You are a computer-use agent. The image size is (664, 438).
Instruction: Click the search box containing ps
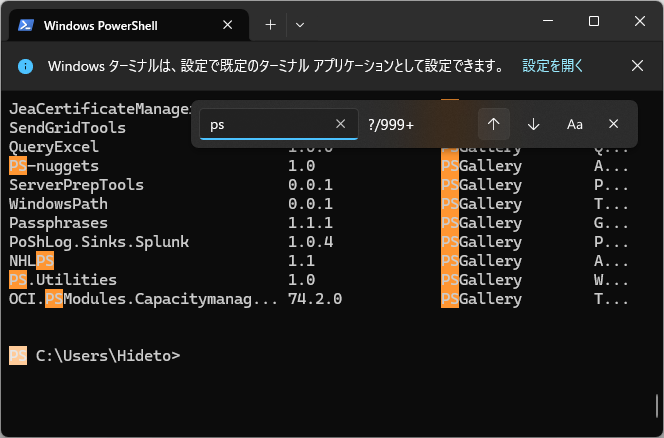click(x=279, y=124)
